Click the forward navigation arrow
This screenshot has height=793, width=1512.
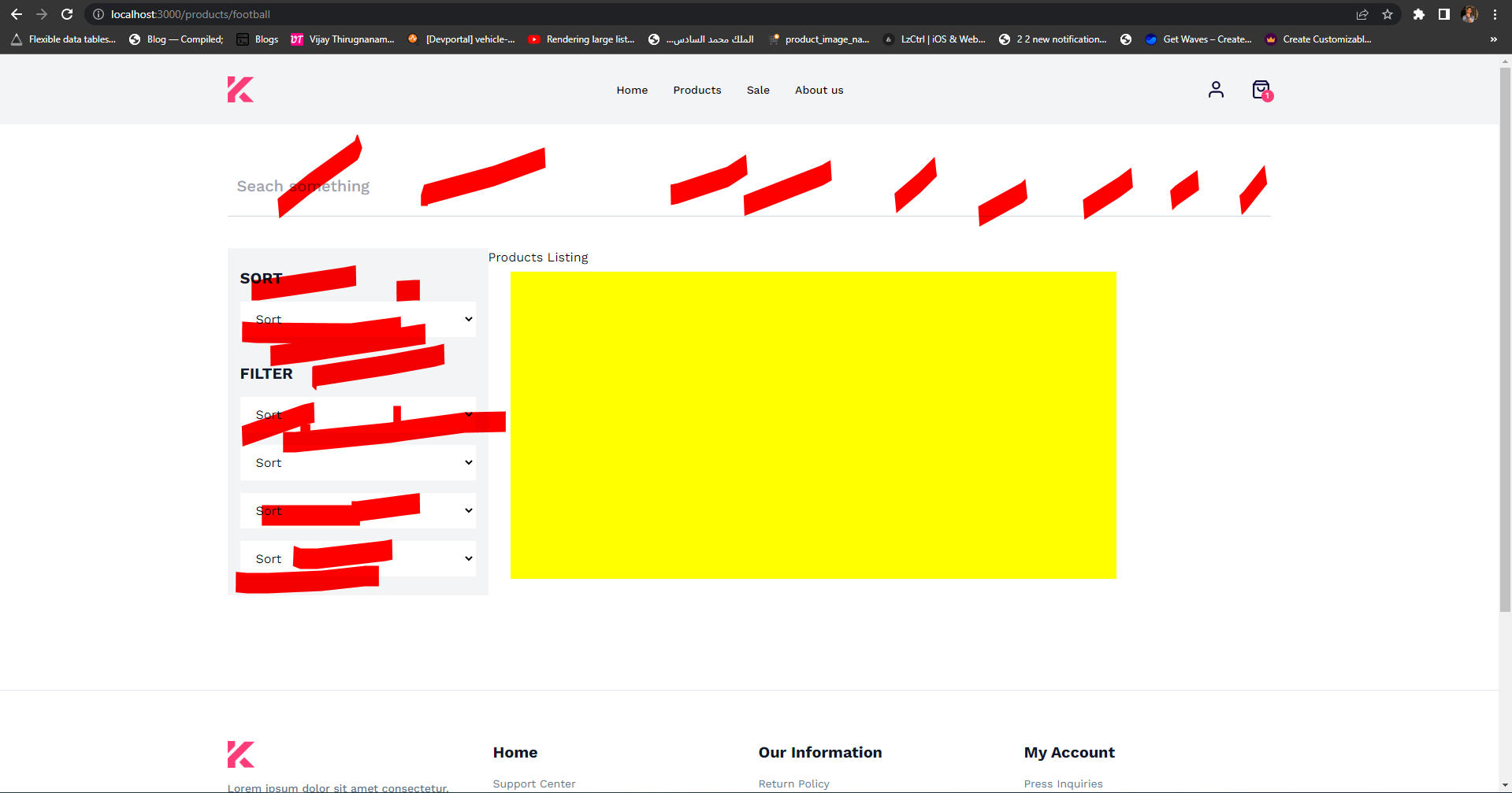click(x=42, y=14)
